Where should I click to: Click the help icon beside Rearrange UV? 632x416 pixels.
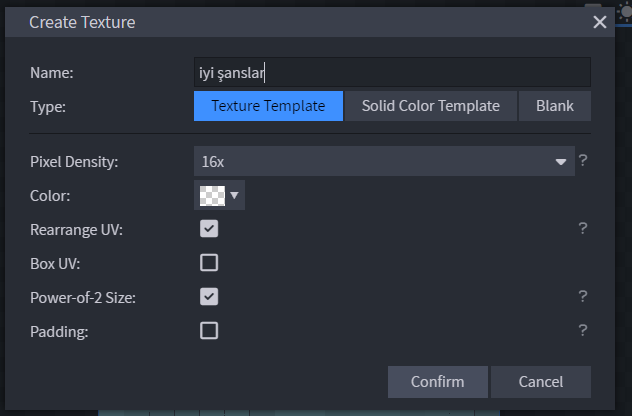582,228
